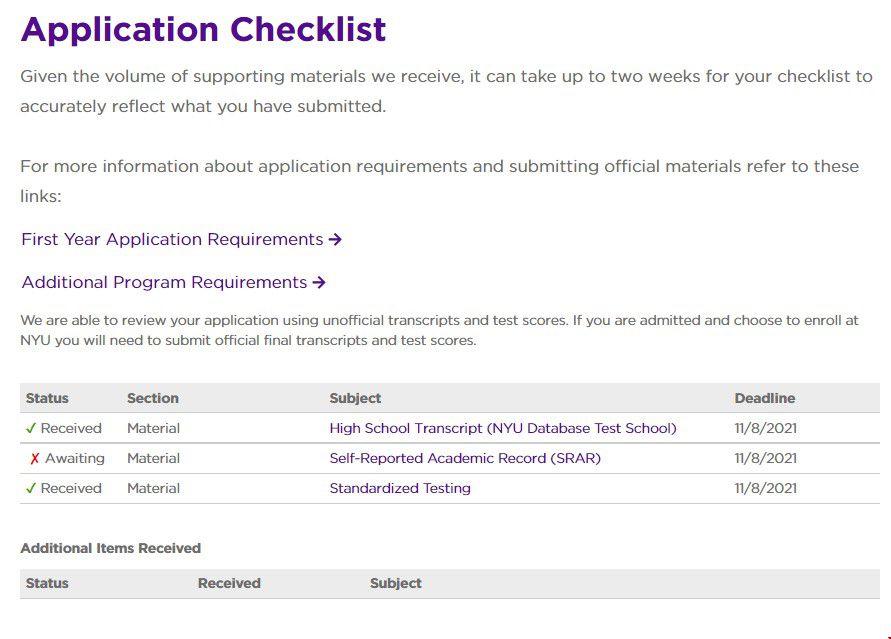Click arrow after Additional Program Requirements
The height and width of the screenshot is (639, 891).
[x=319, y=283]
